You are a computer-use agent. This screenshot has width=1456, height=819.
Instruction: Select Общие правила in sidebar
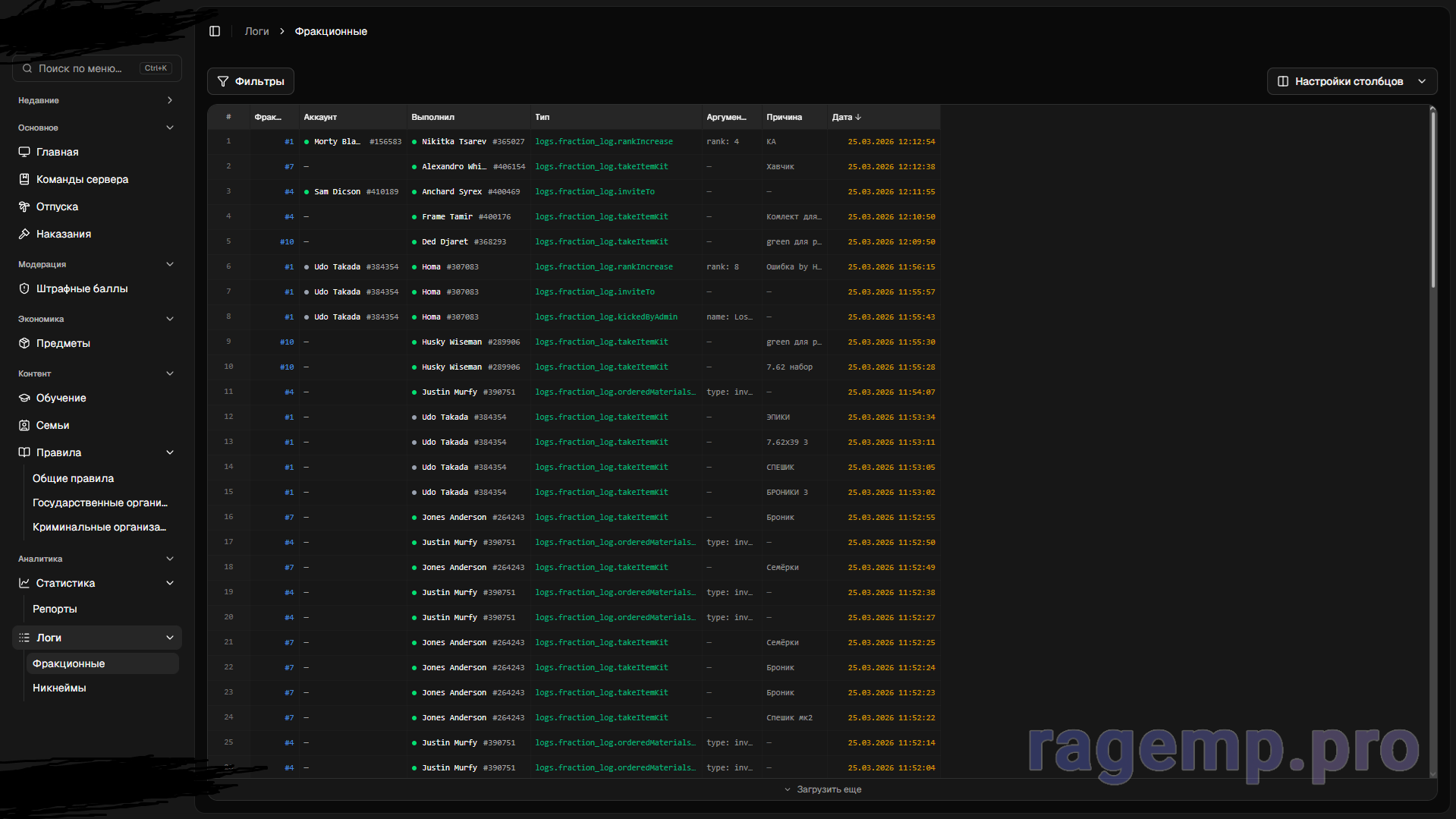(73, 478)
